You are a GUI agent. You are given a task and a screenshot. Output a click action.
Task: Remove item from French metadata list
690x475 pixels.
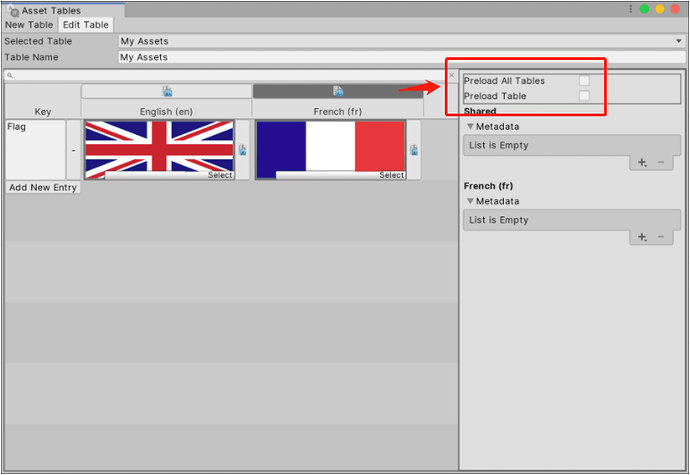(661, 237)
